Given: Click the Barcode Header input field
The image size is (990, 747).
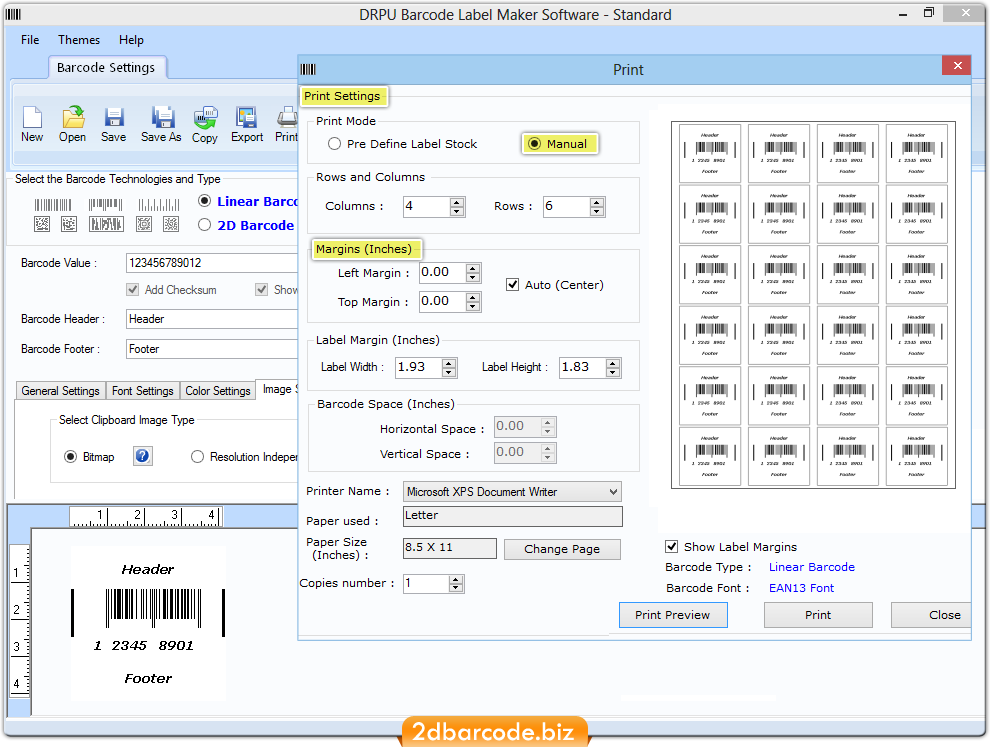Looking at the screenshot, I should [x=212, y=319].
